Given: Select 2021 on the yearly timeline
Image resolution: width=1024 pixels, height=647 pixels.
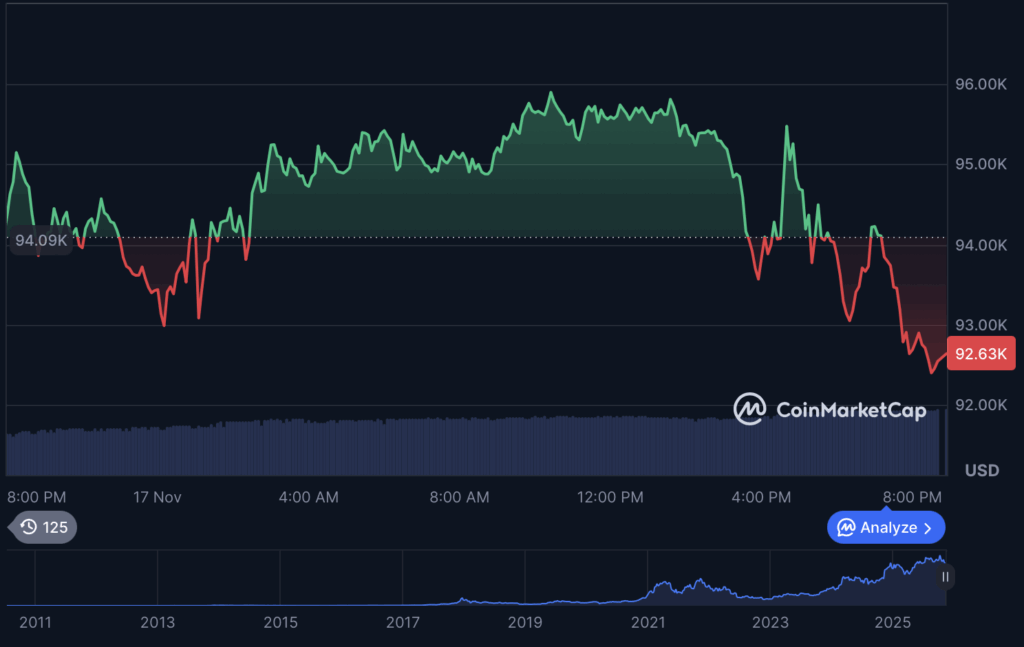Looking at the screenshot, I should pos(648,622).
